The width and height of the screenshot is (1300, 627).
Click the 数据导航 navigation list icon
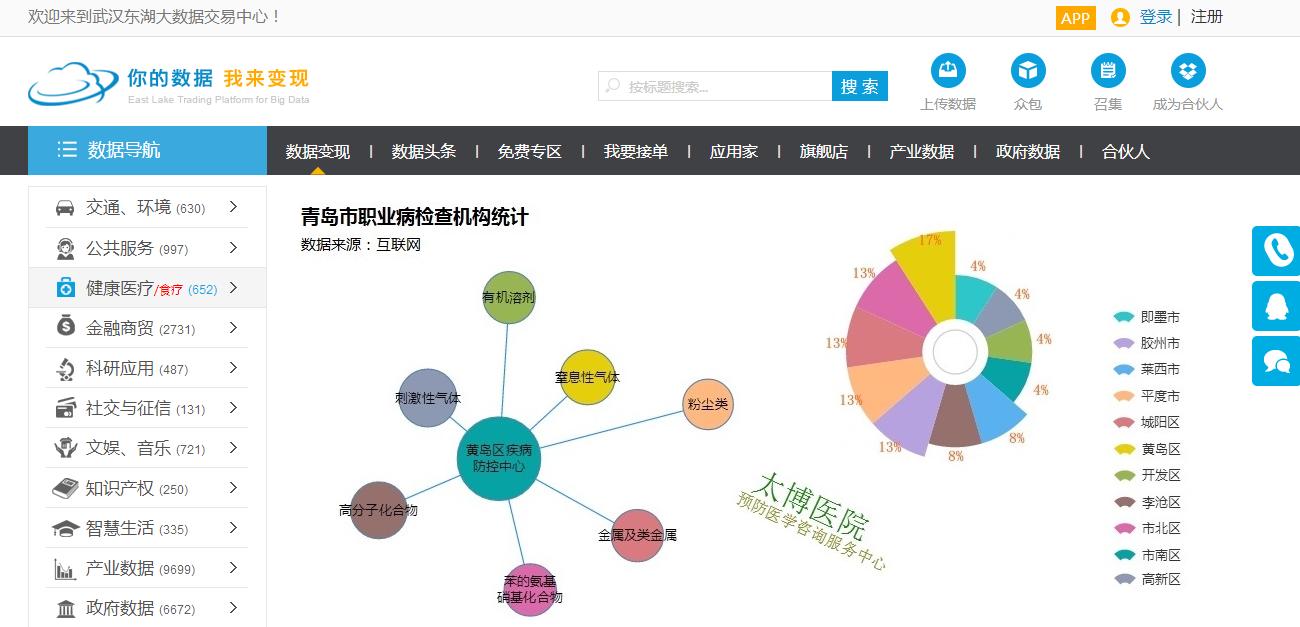(66, 149)
